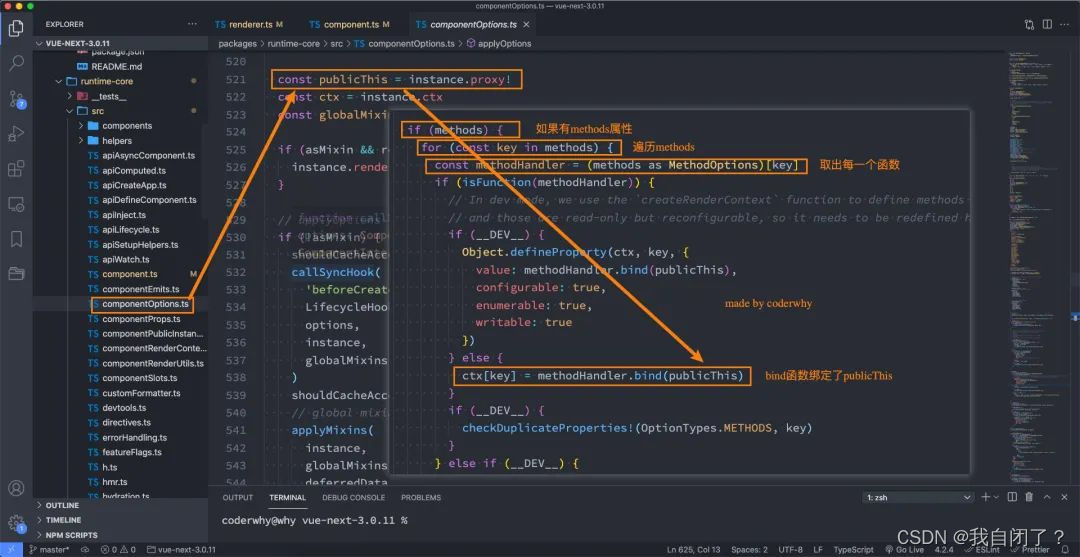Maximize the panel with up chevron

1047,497
